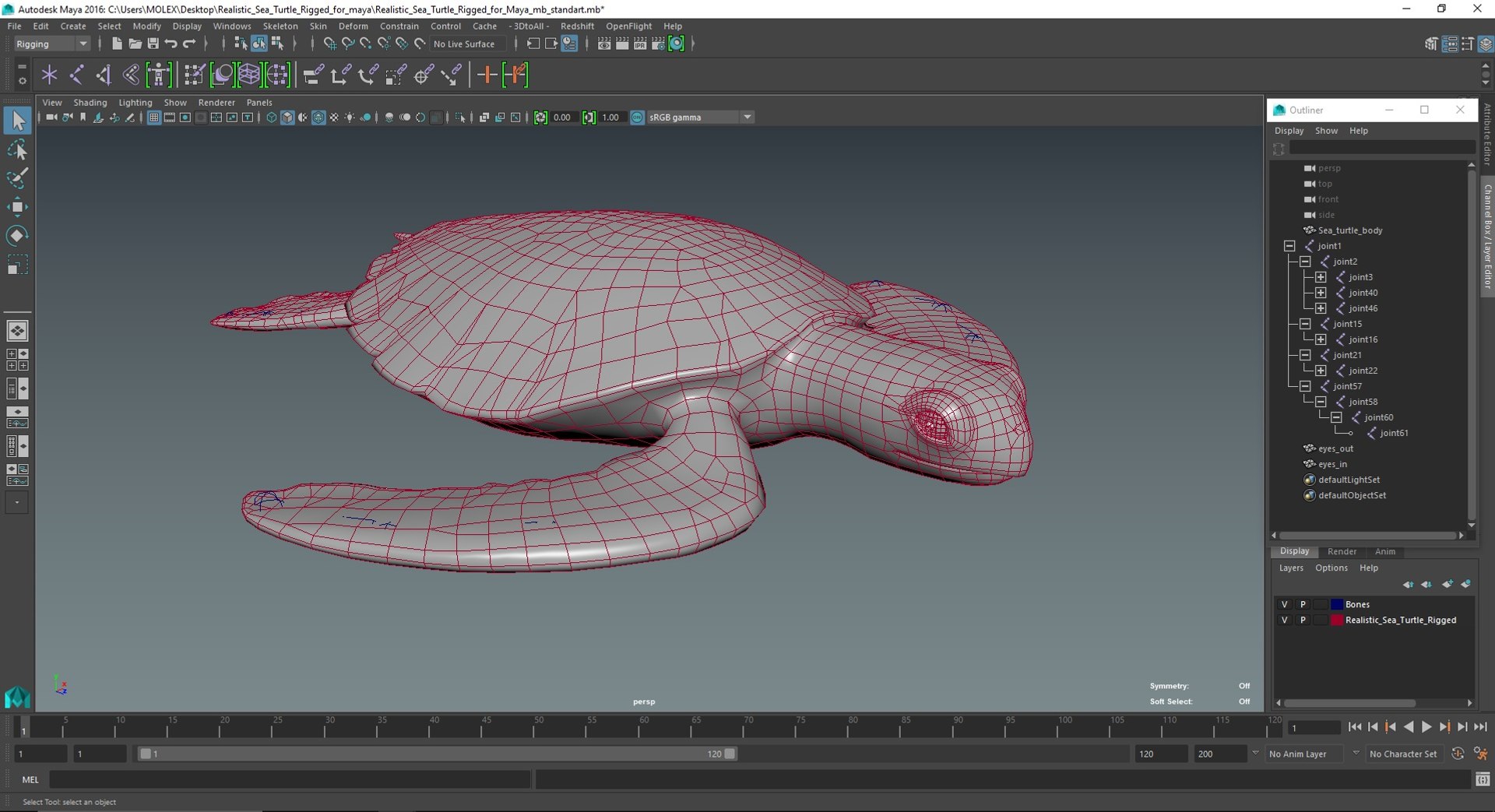This screenshot has height=812, width=1495.
Task: Expand joint40 in the Outliner
Action: click(1321, 293)
